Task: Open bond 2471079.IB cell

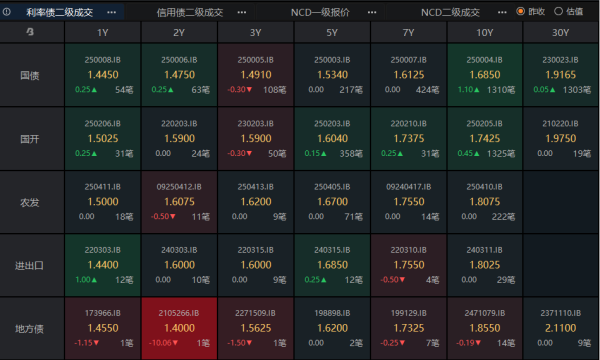Action: click(x=485, y=329)
